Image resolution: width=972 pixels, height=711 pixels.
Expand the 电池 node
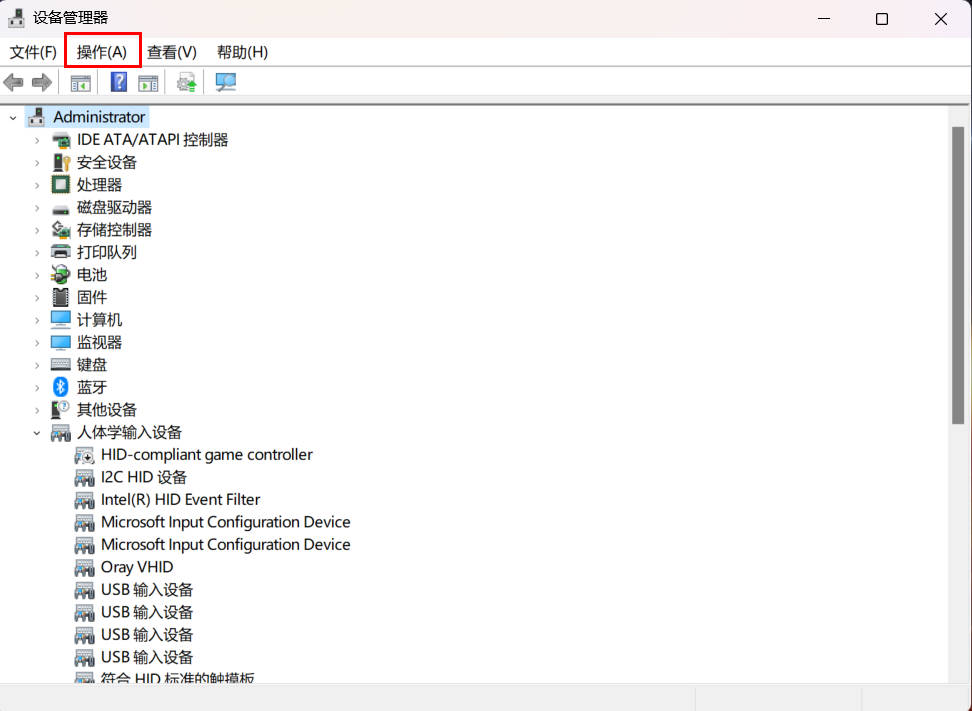point(37,275)
